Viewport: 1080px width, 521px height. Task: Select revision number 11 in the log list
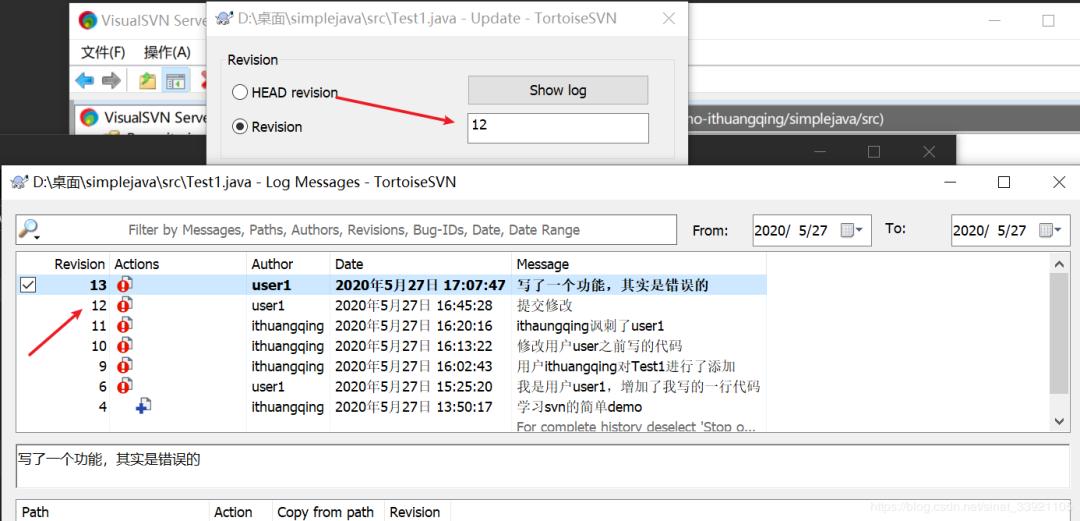99,325
